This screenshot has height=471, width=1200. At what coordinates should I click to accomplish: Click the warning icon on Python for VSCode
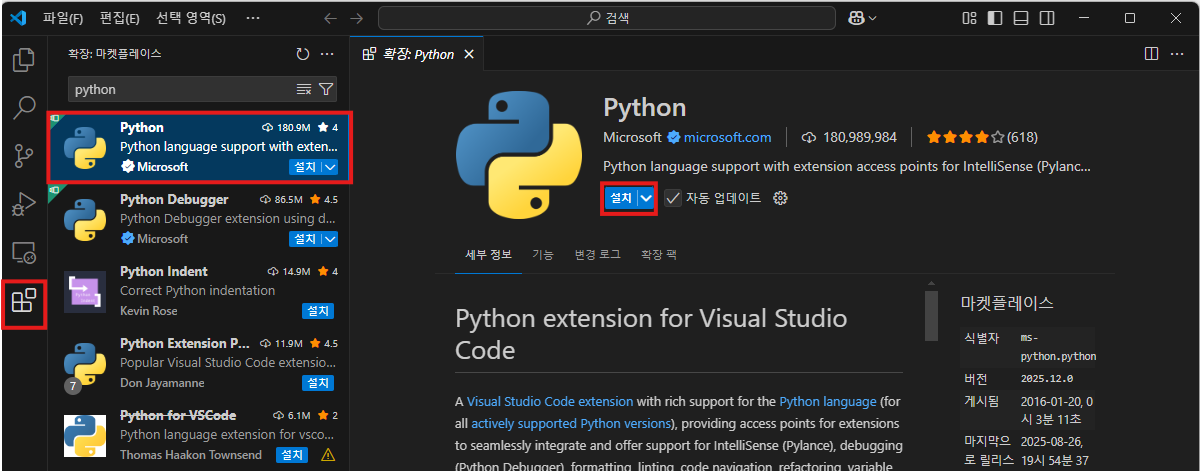327,455
